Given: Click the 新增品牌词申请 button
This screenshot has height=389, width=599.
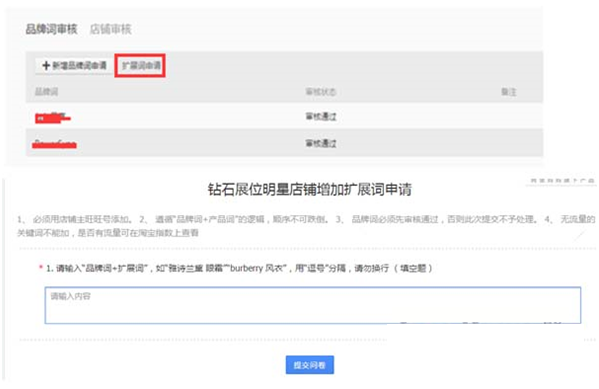Looking at the screenshot, I should [x=74, y=66].
